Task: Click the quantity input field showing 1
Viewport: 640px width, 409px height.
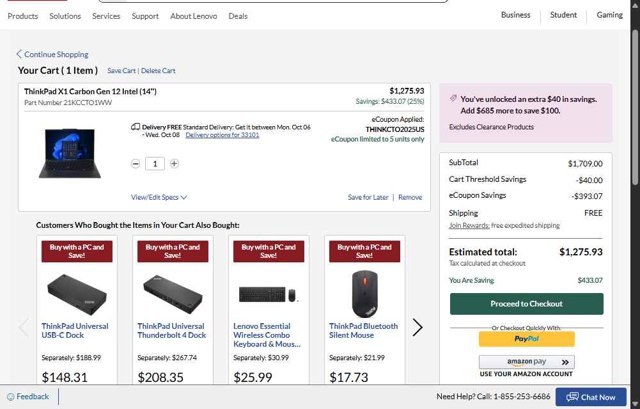Action: [155, 164]
